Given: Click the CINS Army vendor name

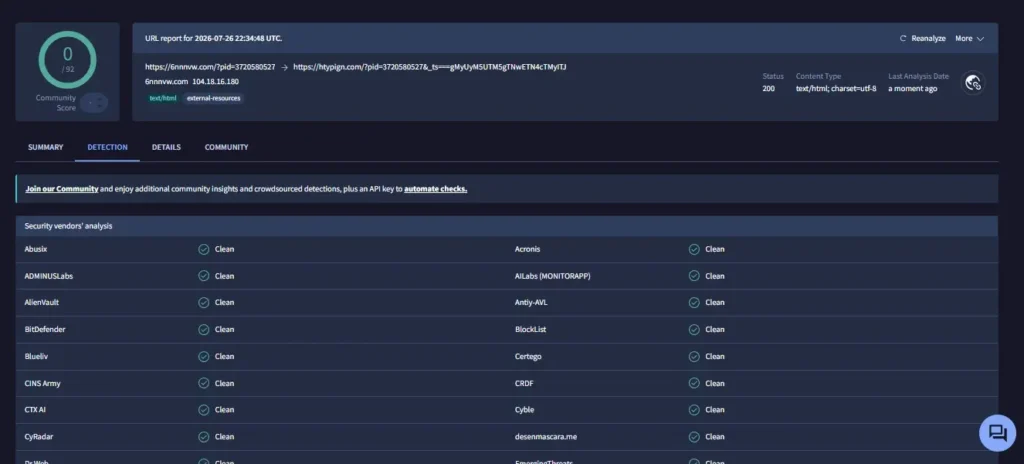Looking at the screenshot, I should [42, 383].
